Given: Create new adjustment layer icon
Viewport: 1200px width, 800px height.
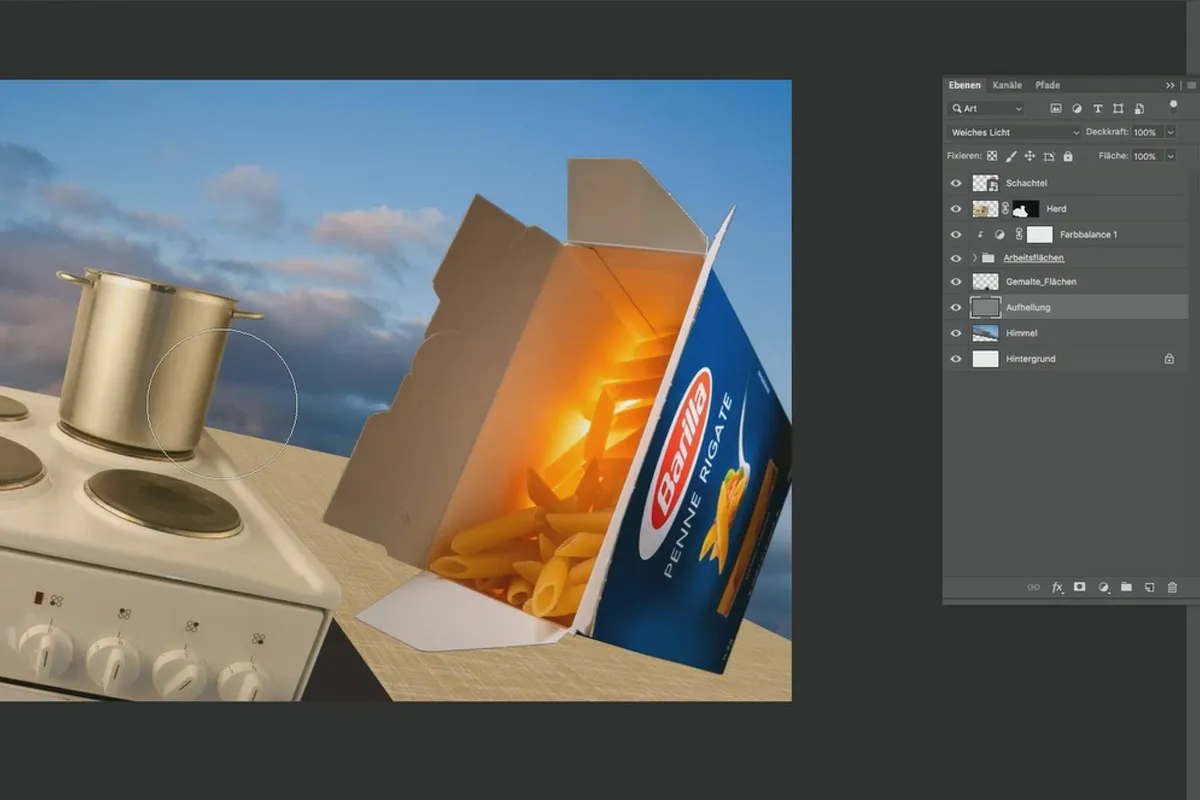Looking at the screenshot, I should click(x=1104, y=588).
